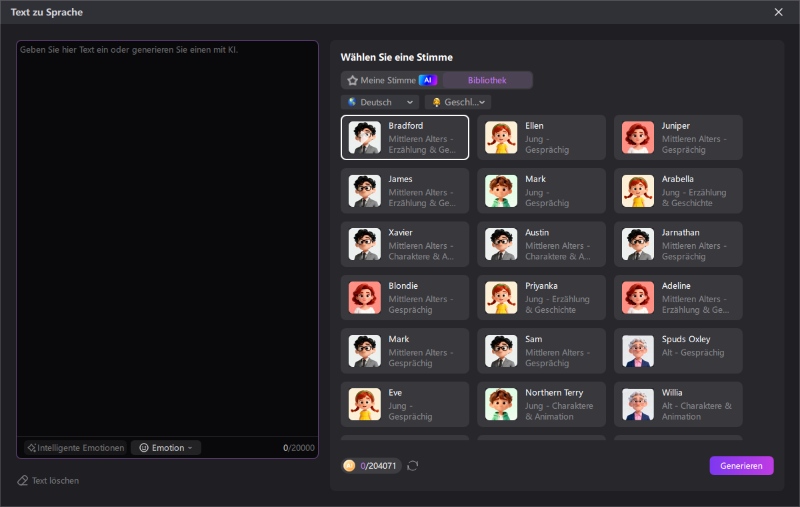Toggle Intelligente Emotionen option
Viewport: 800px width, 507px height.
click(76, 448)
